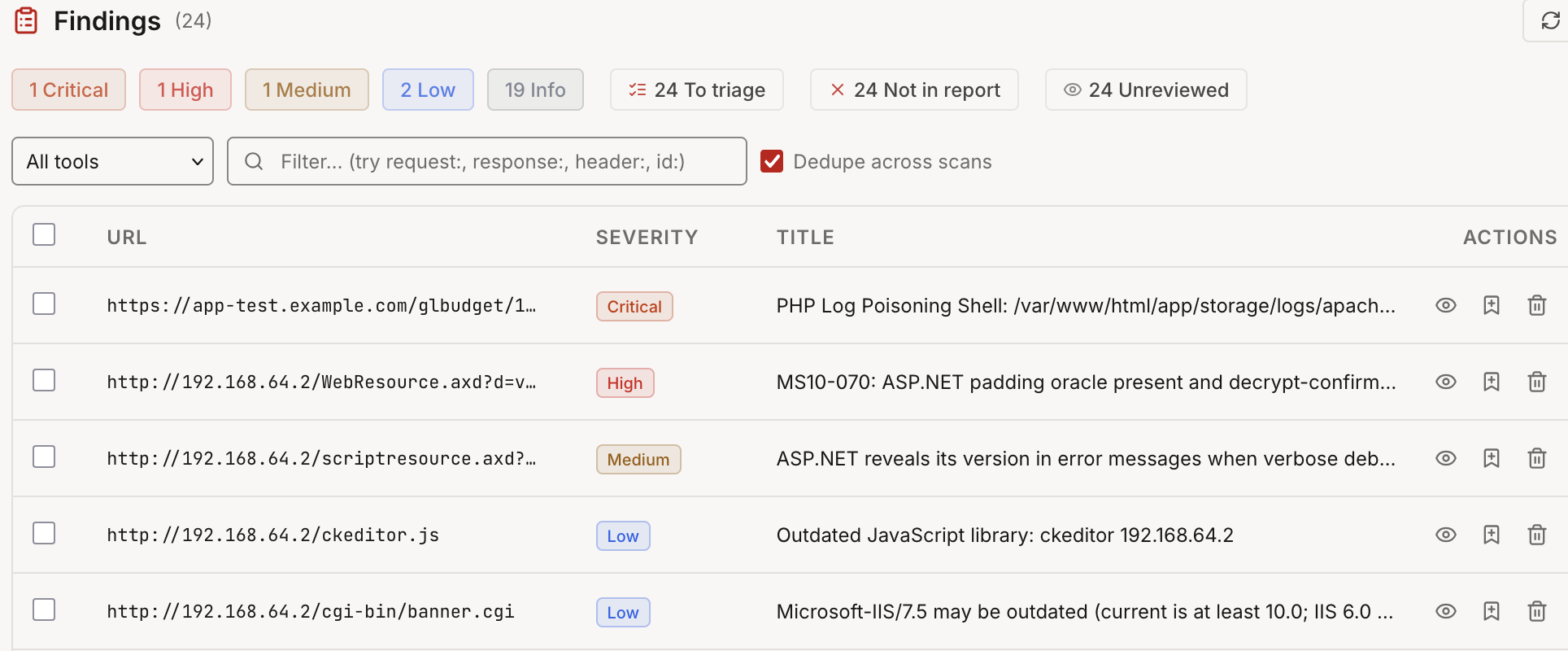Sort by the URL column header
1568x651 pixels.
point(127,237)
